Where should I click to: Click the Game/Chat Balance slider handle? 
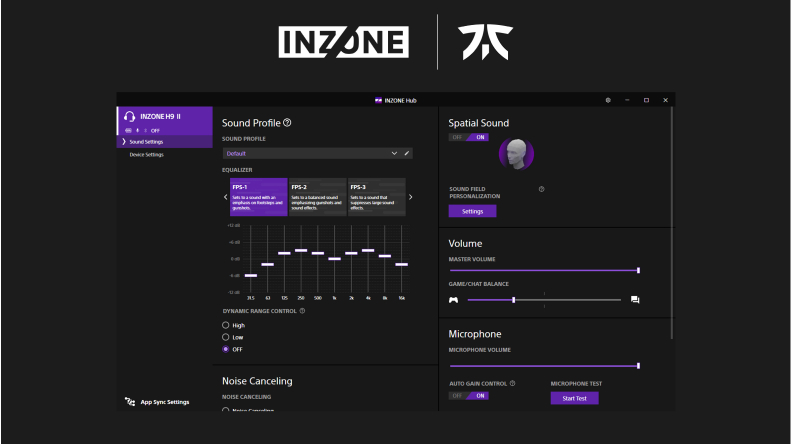coord(514,300)
